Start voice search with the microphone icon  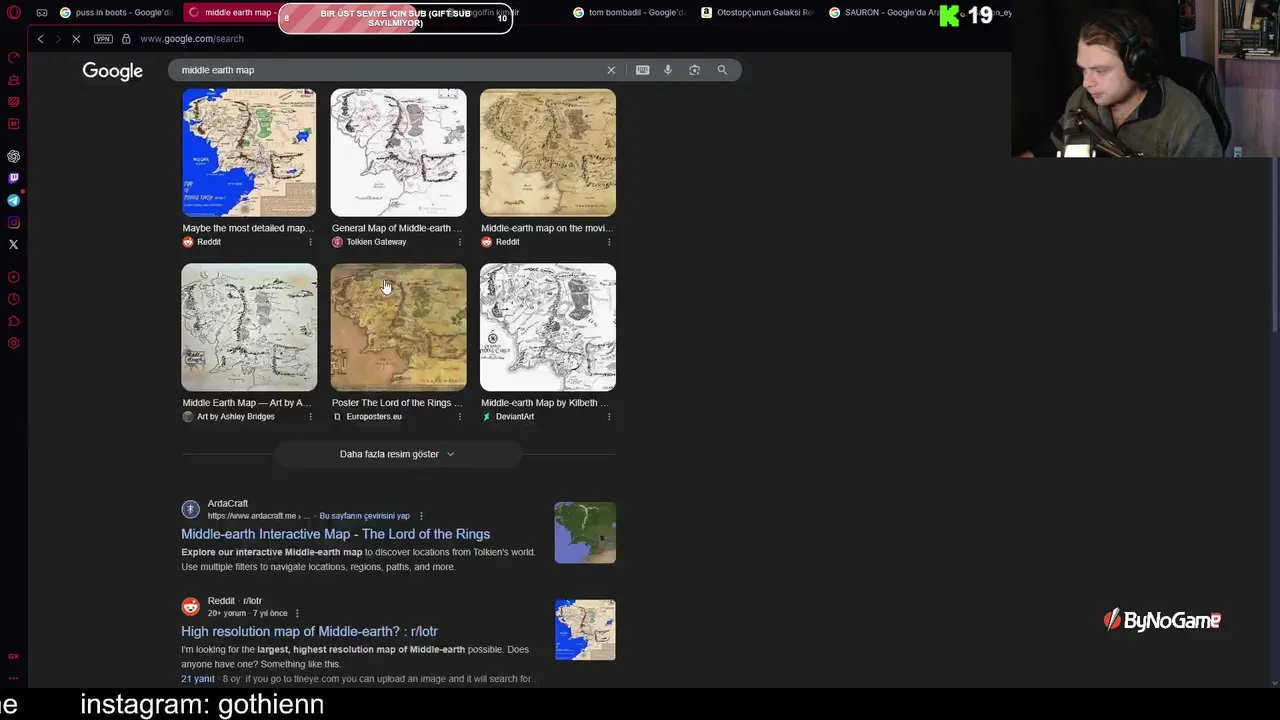tap(668, 70)
